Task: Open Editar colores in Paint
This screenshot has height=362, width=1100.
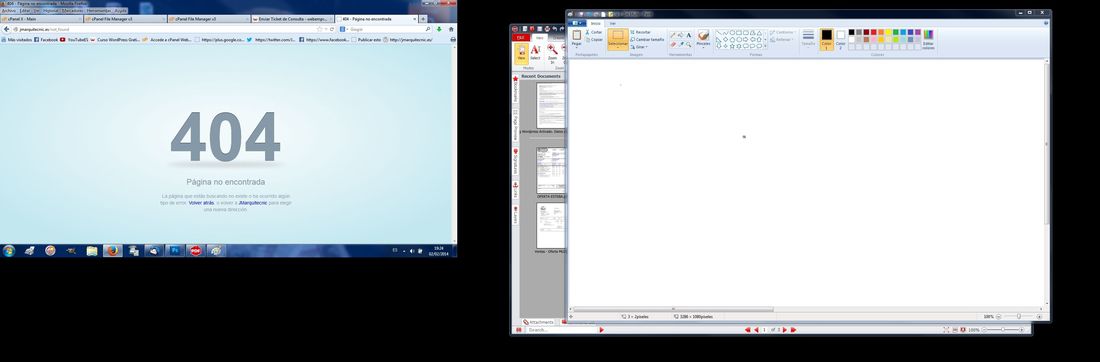Action: (928, 39)
